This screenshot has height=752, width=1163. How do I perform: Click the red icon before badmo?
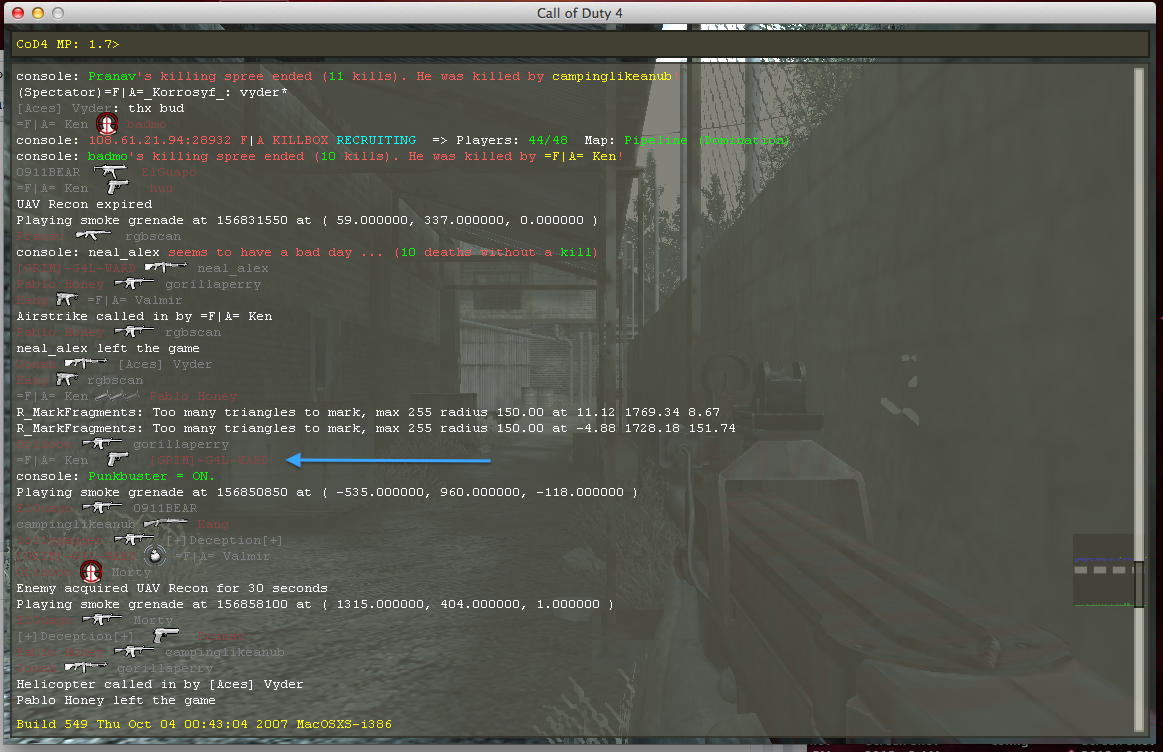107,123
